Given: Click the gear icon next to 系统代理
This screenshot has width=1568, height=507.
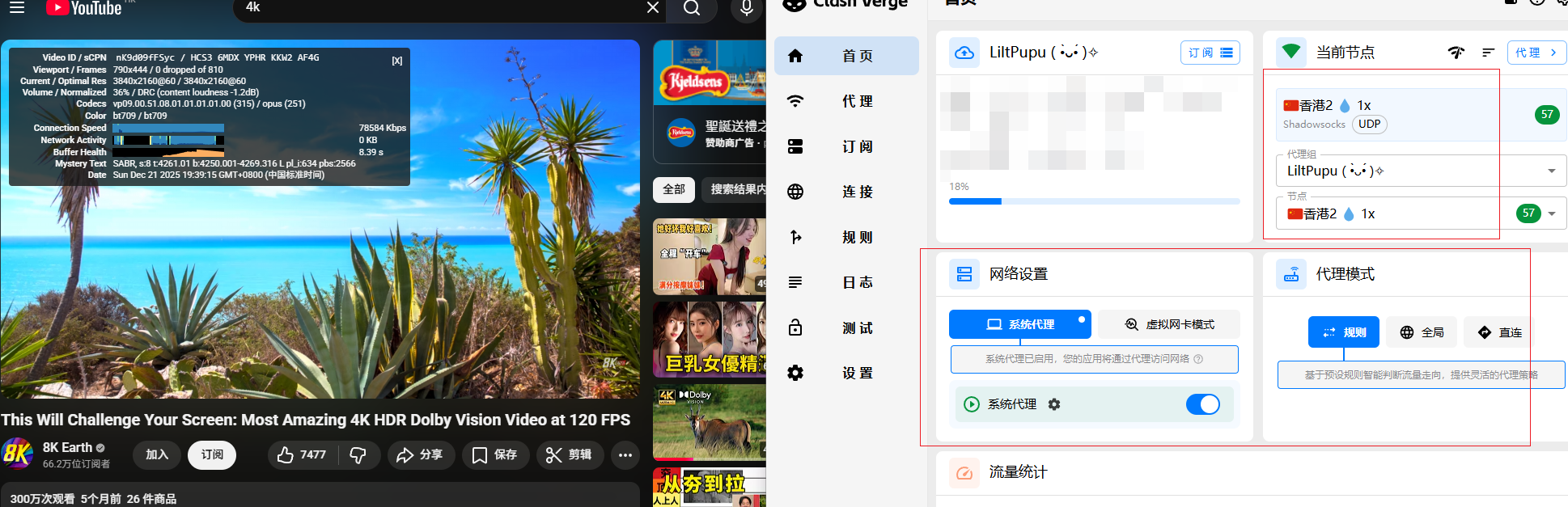Looking at the screenshot, I should tap(1054, 404).
